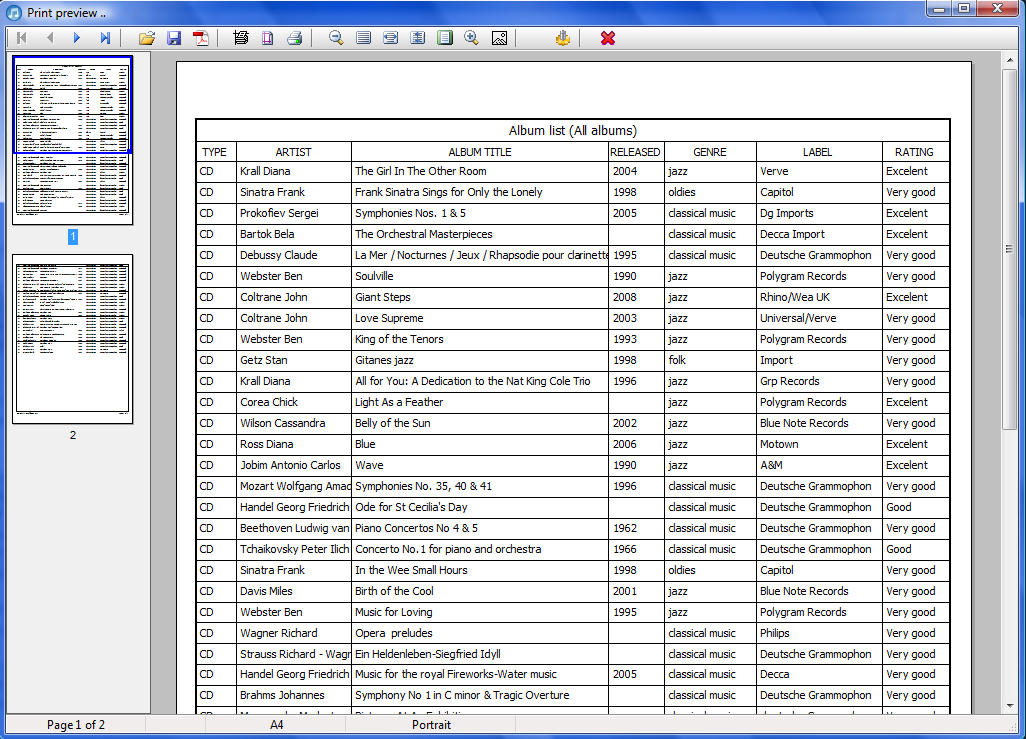The height and width of the screenshot is (739, 1026).
Task: Click the image icon in the toolbar
Action: pyautogui.click(x=499, y=38)
